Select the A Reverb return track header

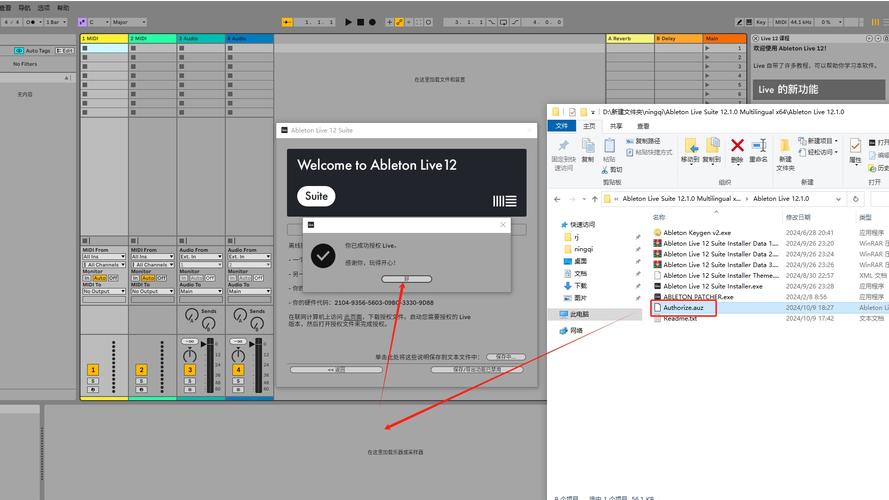[x=630, y=39]
